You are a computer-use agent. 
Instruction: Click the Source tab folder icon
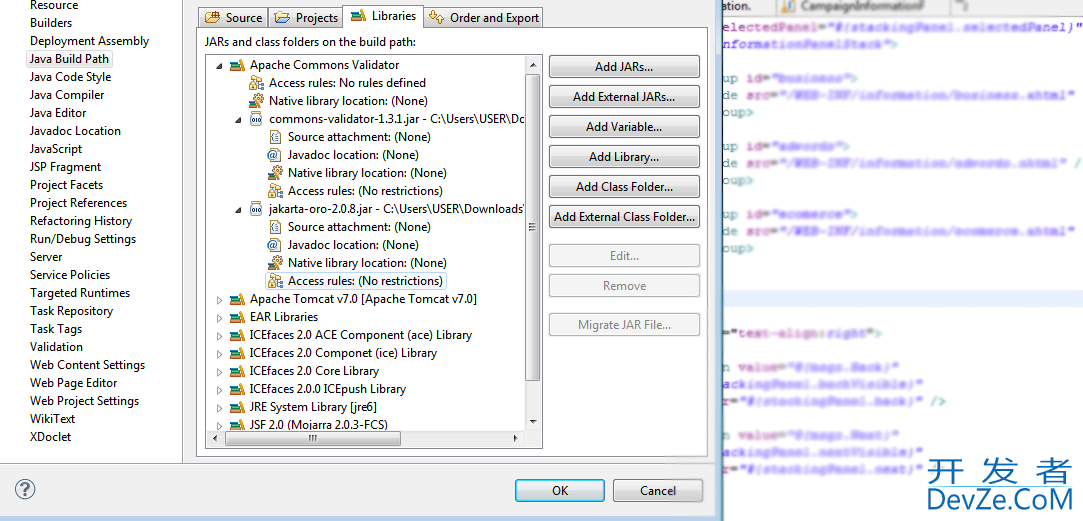pos(213,17)
